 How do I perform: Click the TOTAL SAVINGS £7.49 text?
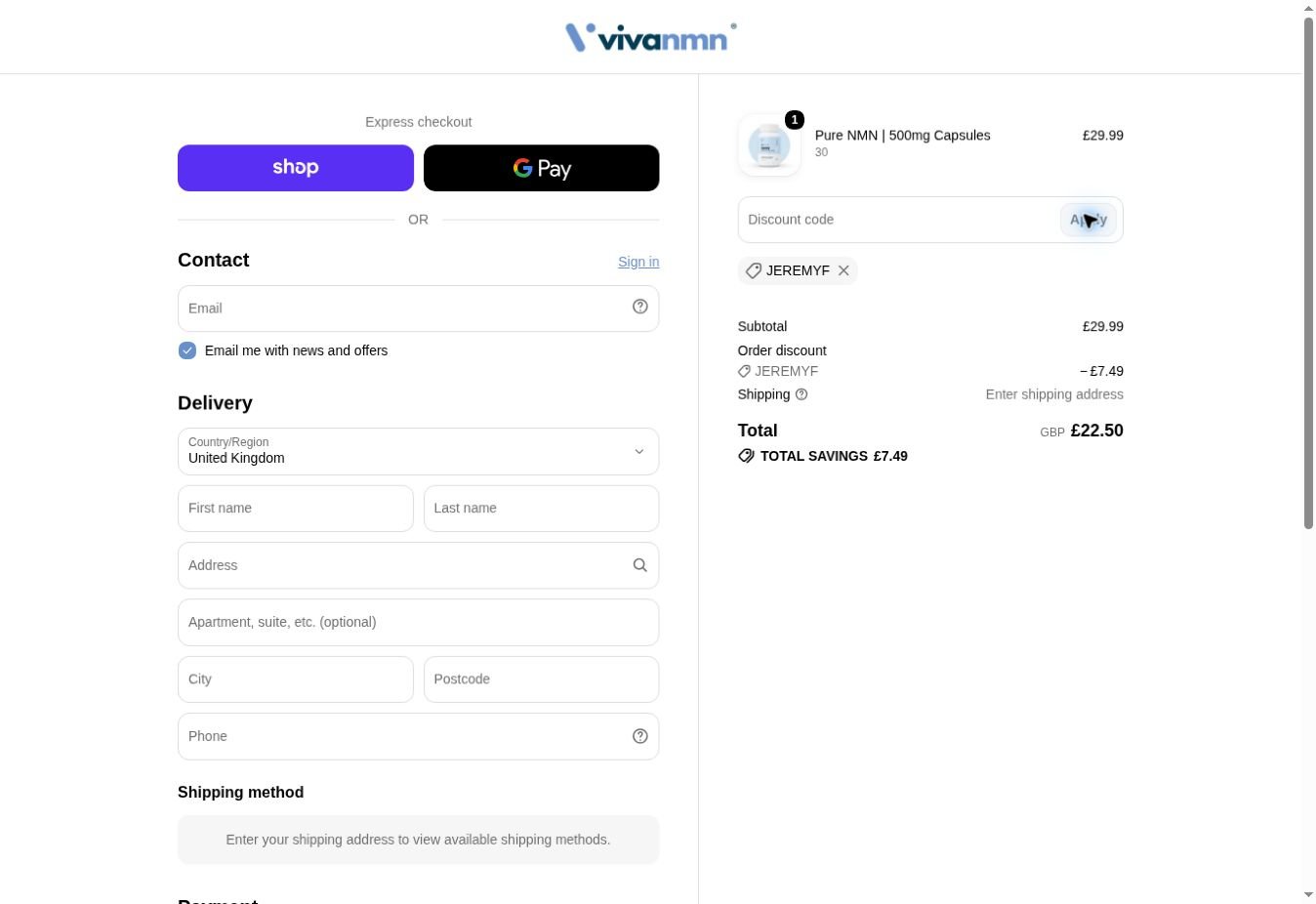point(834,456)
